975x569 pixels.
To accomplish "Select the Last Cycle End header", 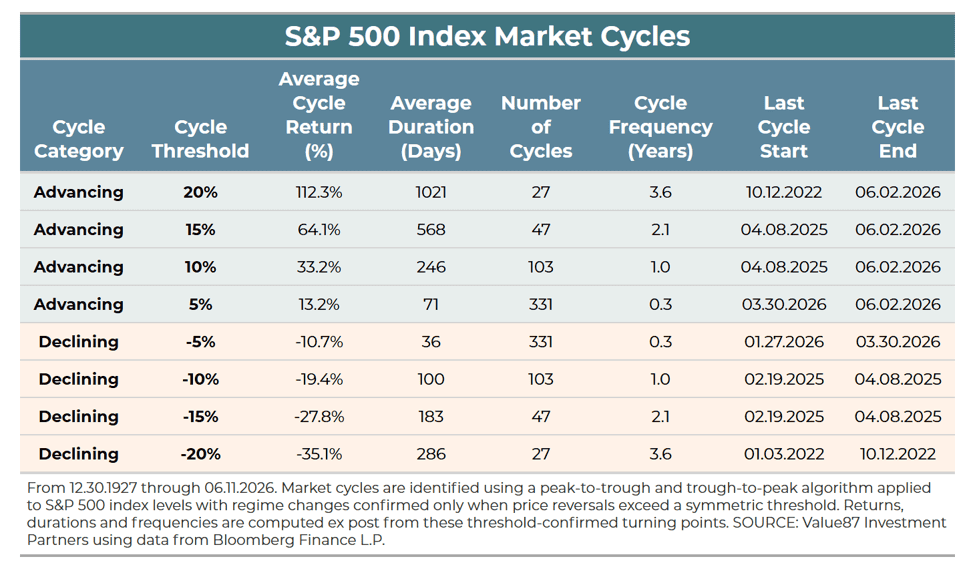I will 897,127.
